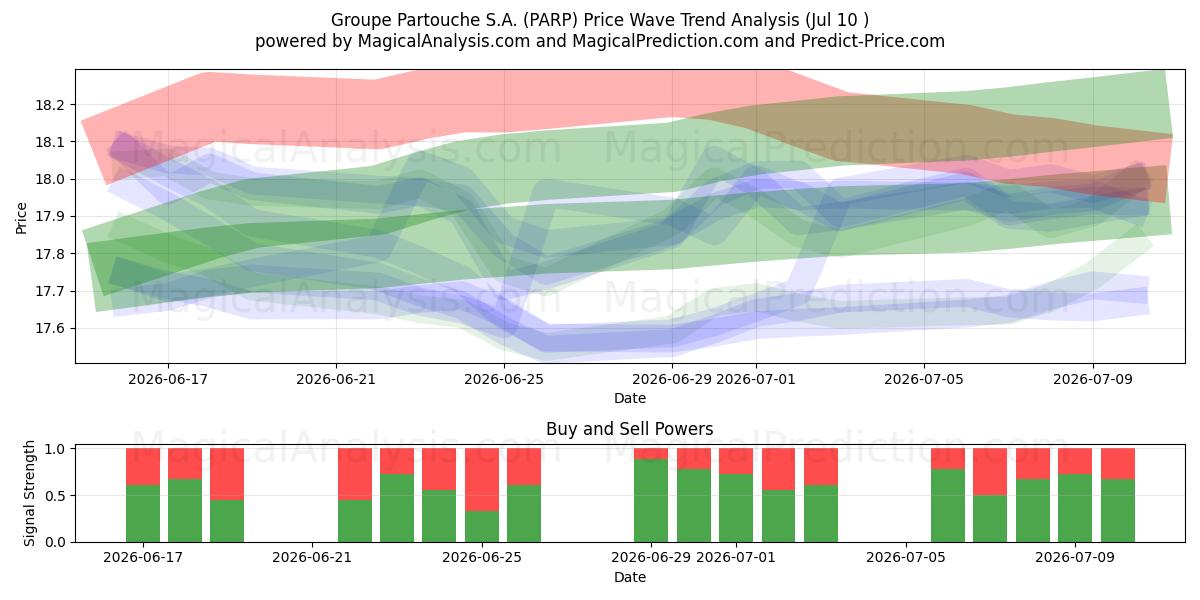1200x600 pixels.
Task: Click the 'Signal Strength' y-axis label
Action: 30,493
